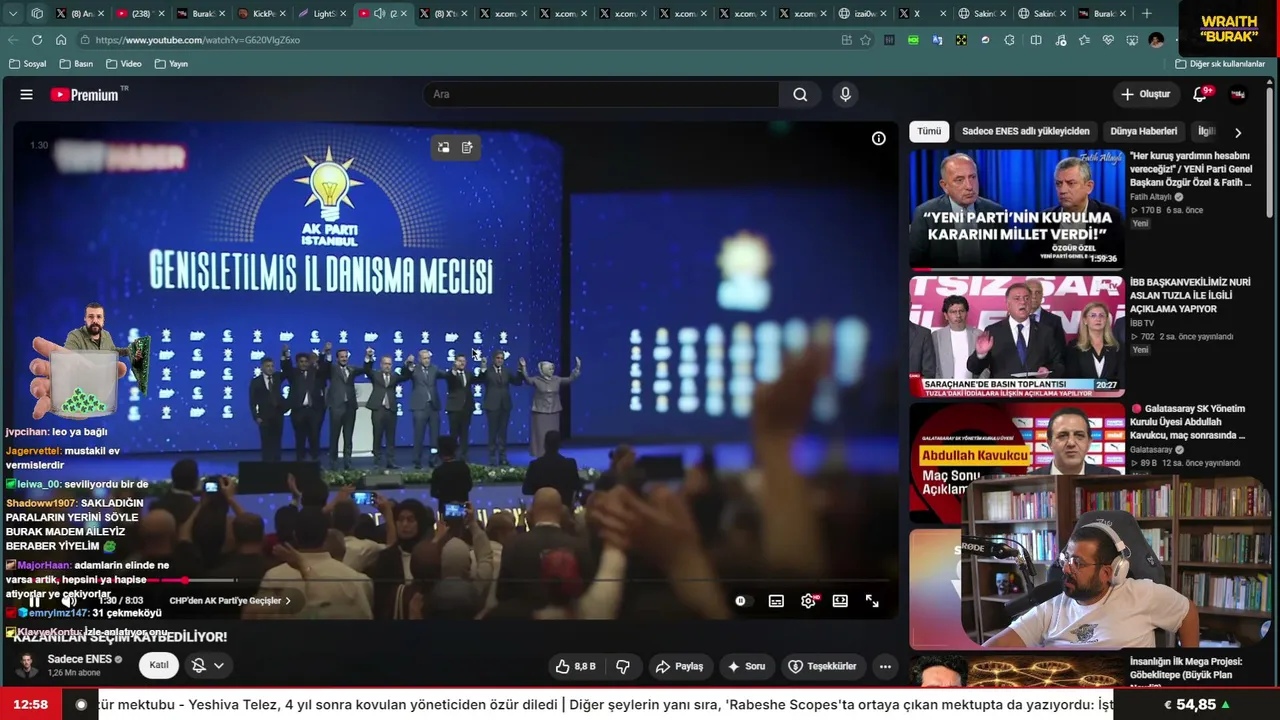Open the Basın bookmarks folder
The image size is (1280, 720).
tap(76, 64)
